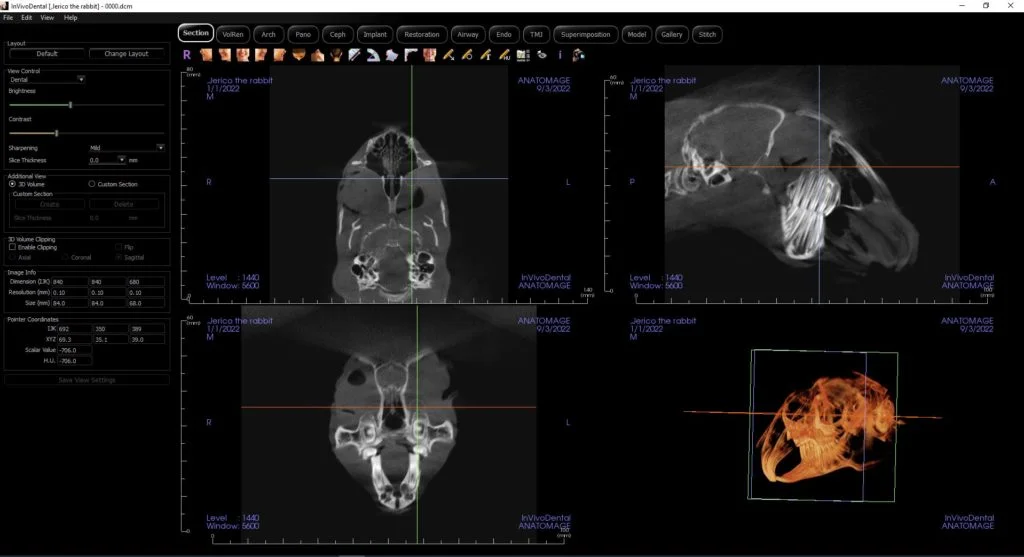This screenshot has width=1024, height=557.
Task: Click the Brightness slider handle
Action: 70,104
